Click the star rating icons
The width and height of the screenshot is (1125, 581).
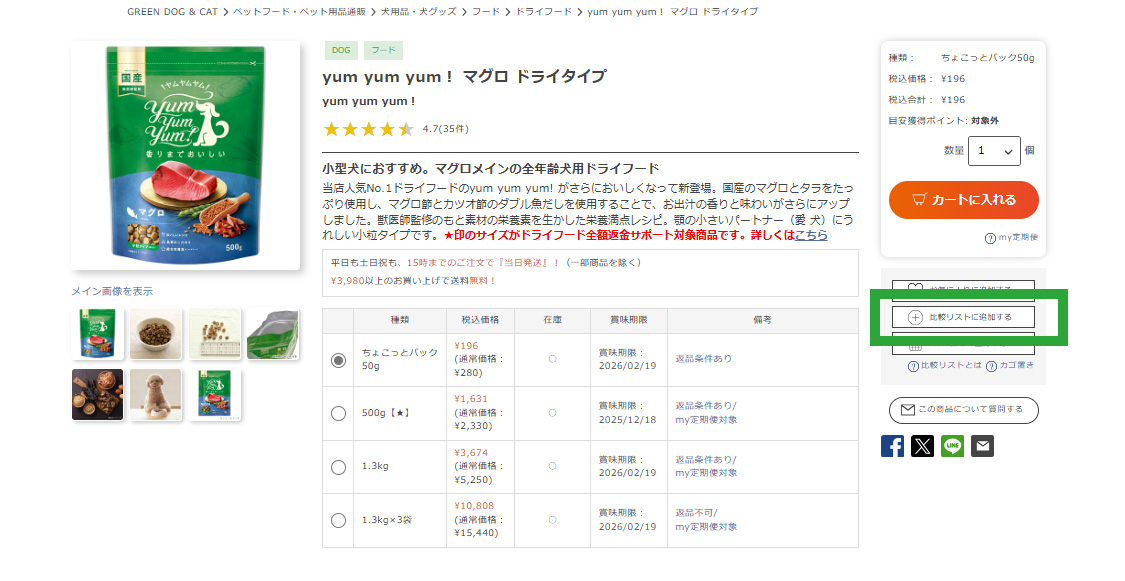tap(369, 129)
